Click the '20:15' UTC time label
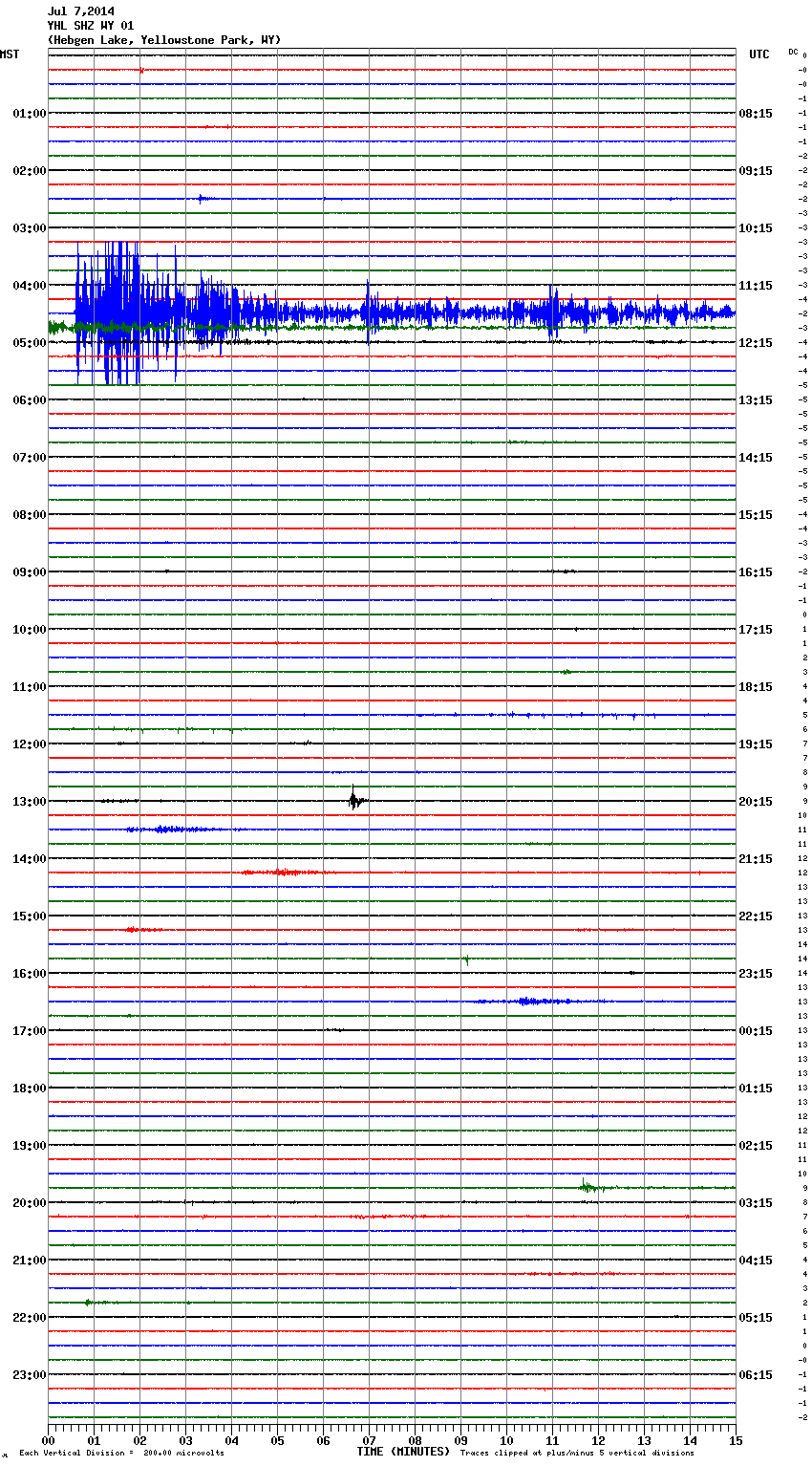This screenshot has width=812, height=1466. (x=756, y=802)
